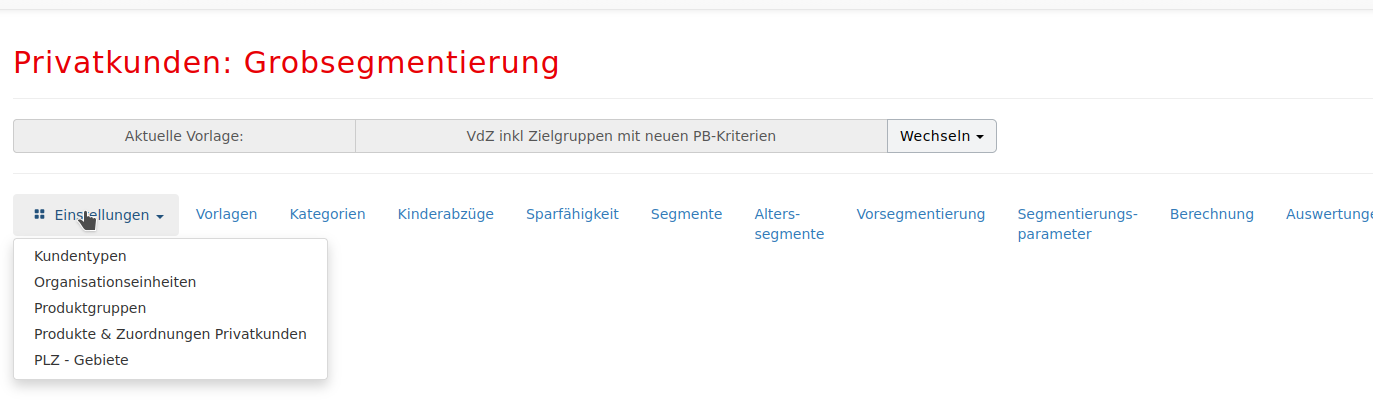Screen dimensions: 1373x404
Task: Open the Kinderabzüge tab
Action: 445,214
